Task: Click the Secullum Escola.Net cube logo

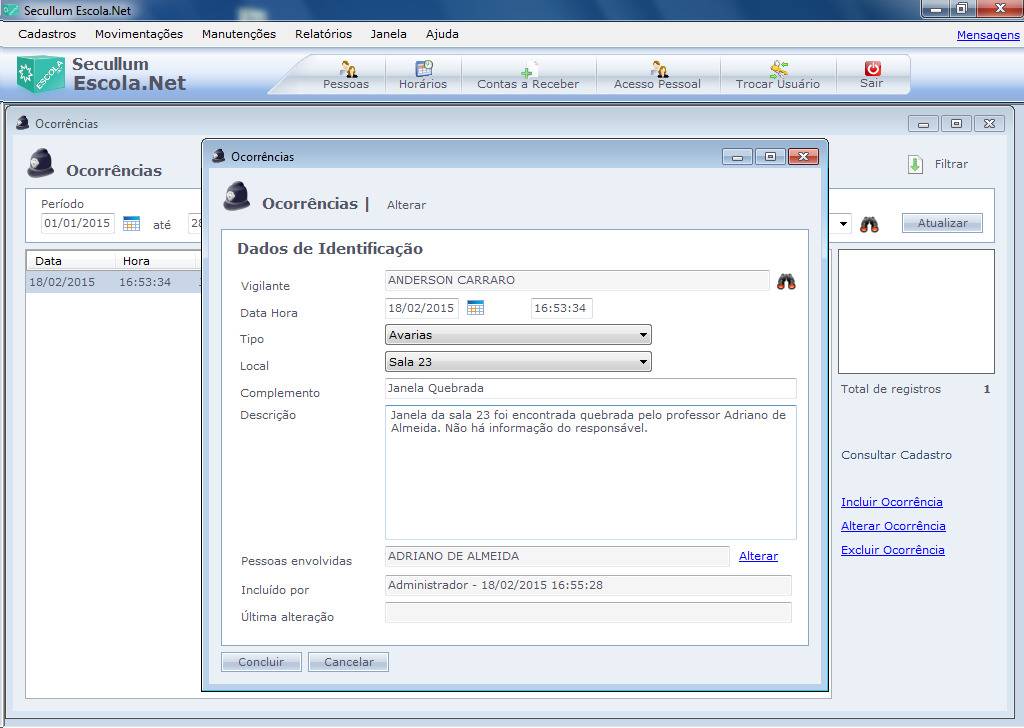Action: 40,74
